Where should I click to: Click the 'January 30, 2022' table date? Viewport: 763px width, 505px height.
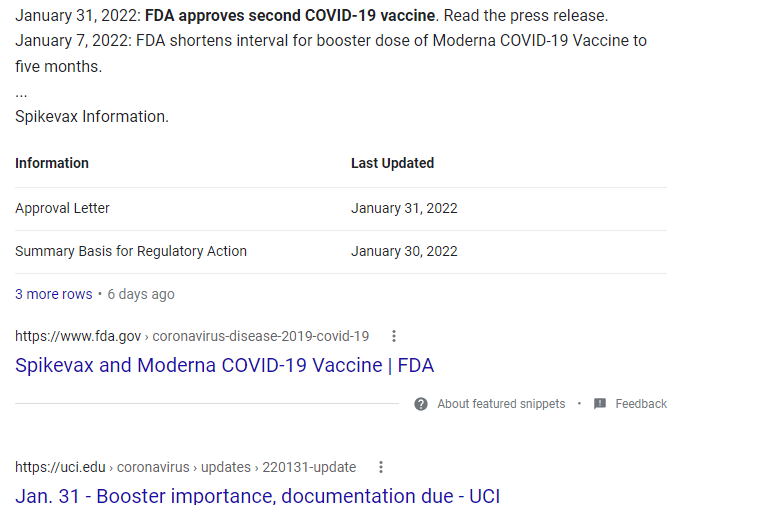click(x=404, y=251)
